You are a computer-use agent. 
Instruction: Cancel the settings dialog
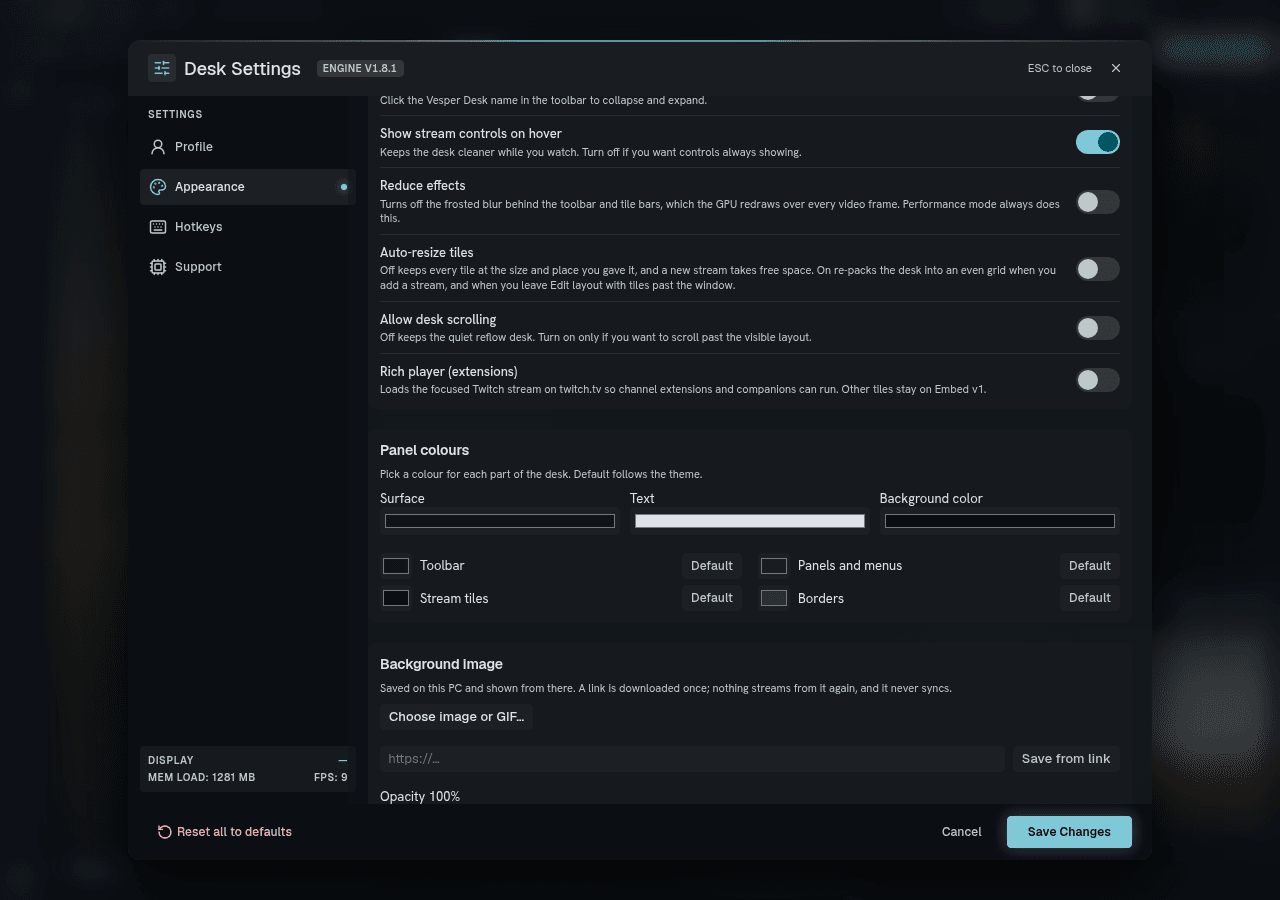coord(962,832)
